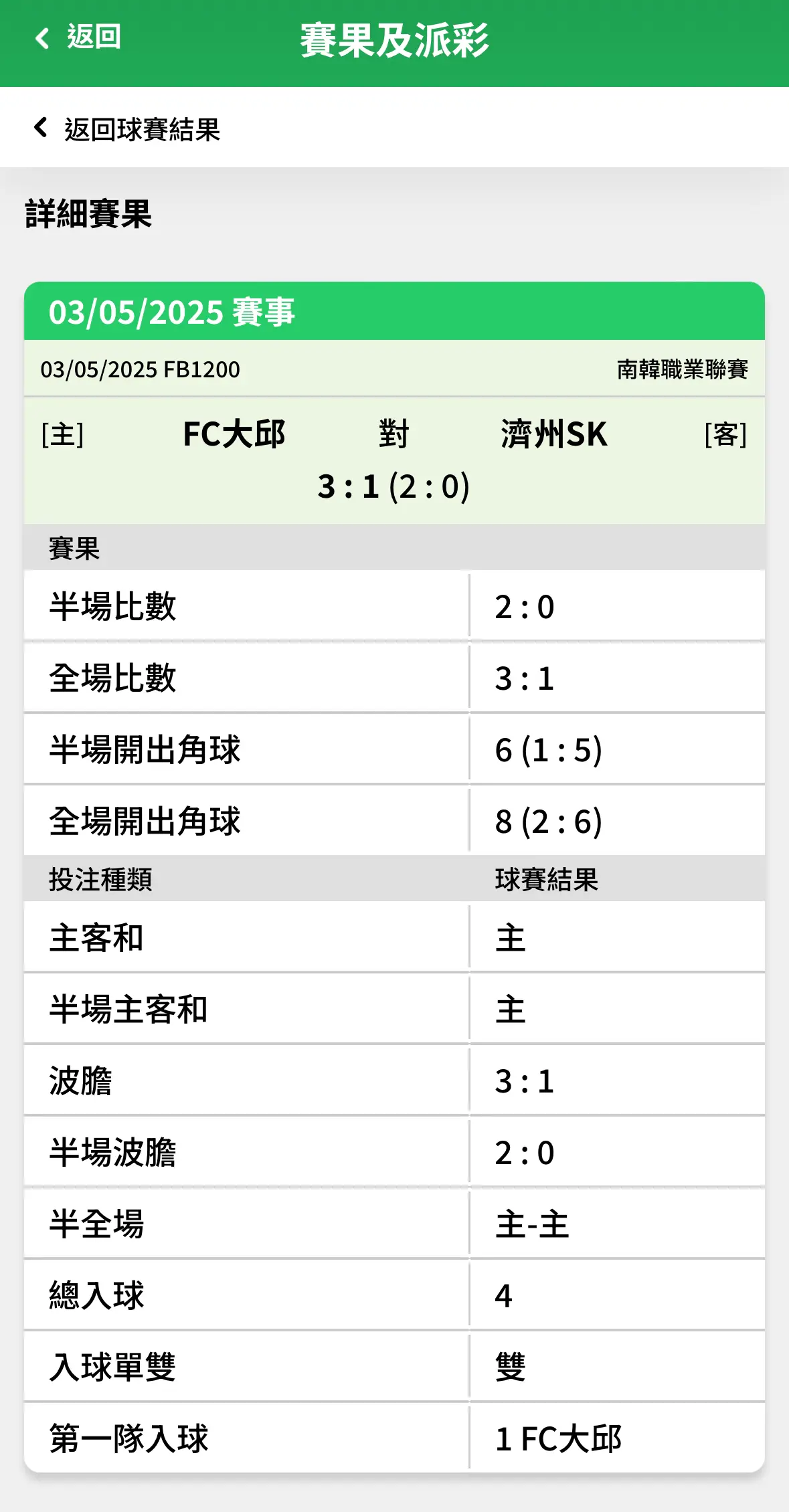Tap the back chevron in green header
789x1512 pixels.
click(x=42, y=38)
